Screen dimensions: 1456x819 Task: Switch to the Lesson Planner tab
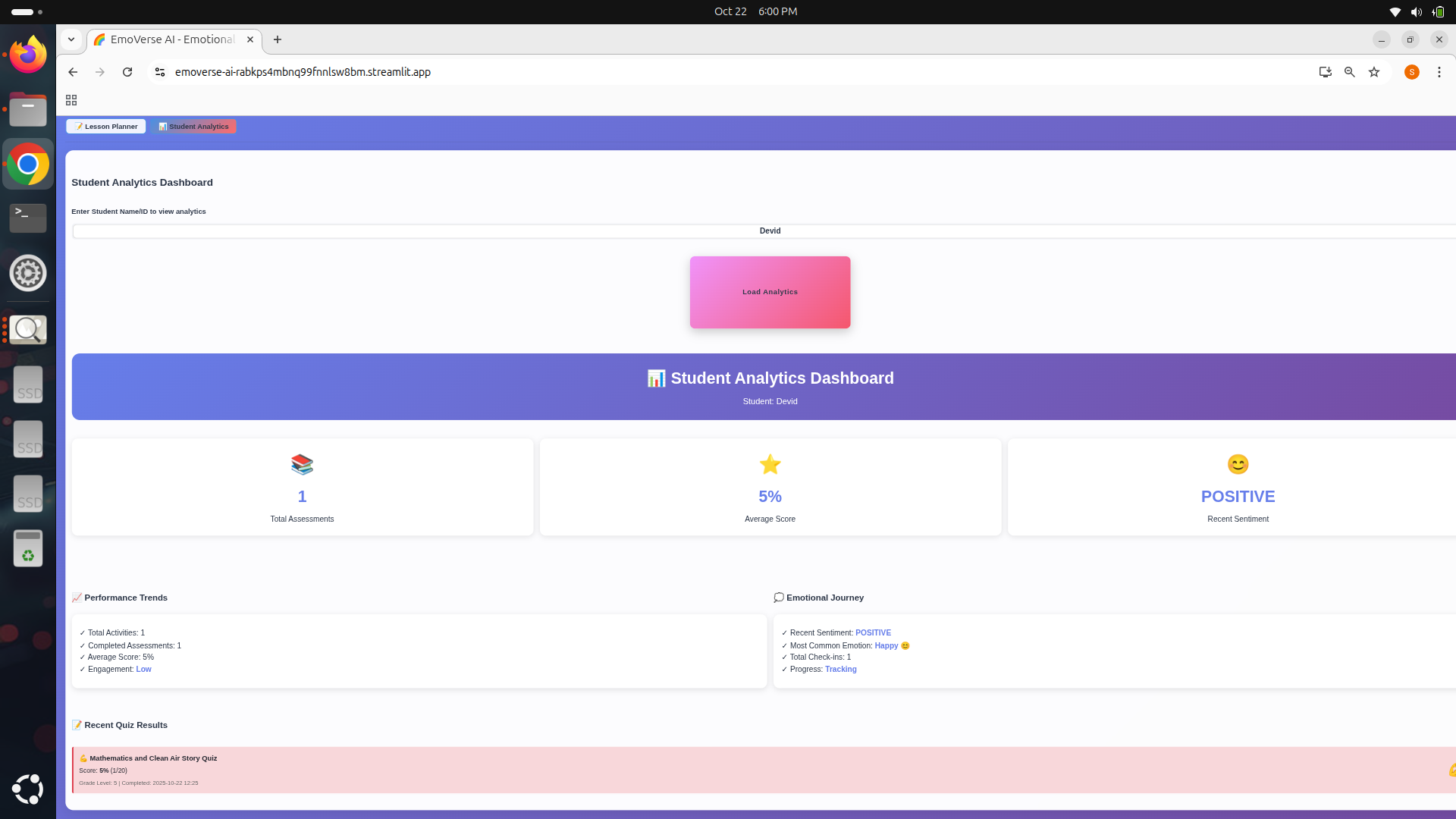(x=106, y=127)
